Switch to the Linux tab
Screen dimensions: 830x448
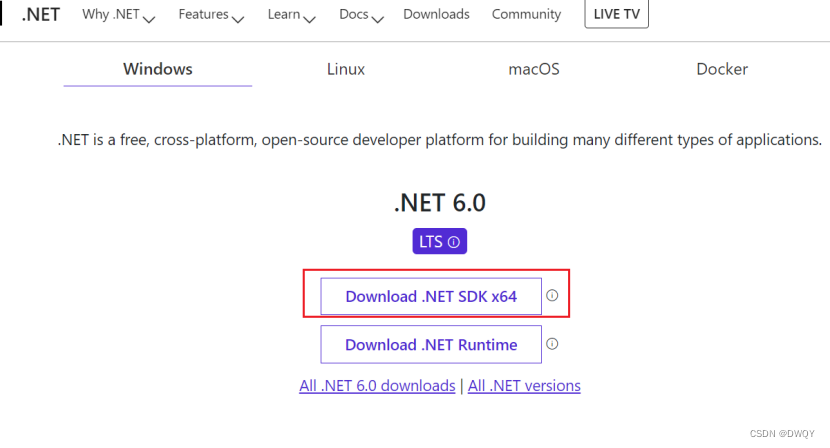[346, 69]
